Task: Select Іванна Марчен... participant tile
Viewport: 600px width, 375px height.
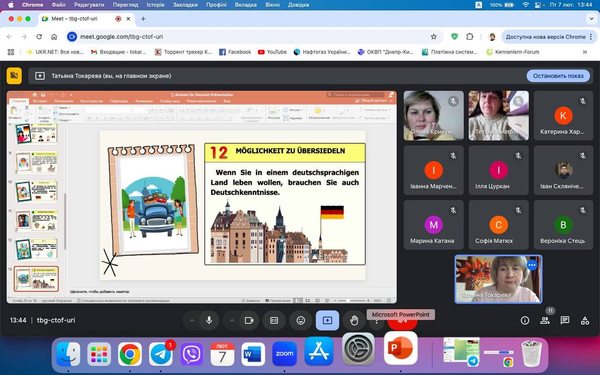Action: tap(434, 170)
